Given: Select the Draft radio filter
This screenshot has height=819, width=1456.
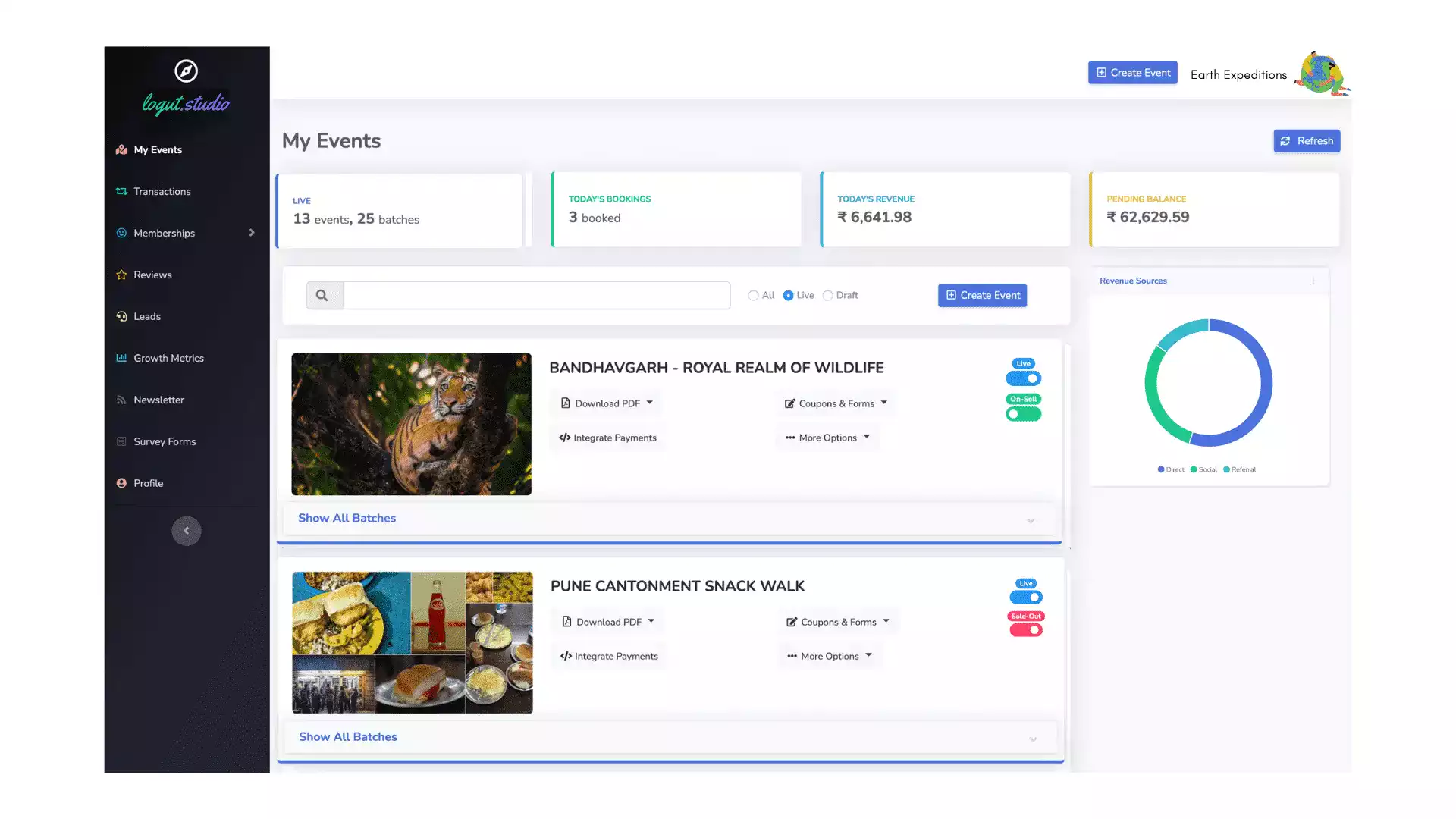Looking at the screenshot, I should pos(828,296).
